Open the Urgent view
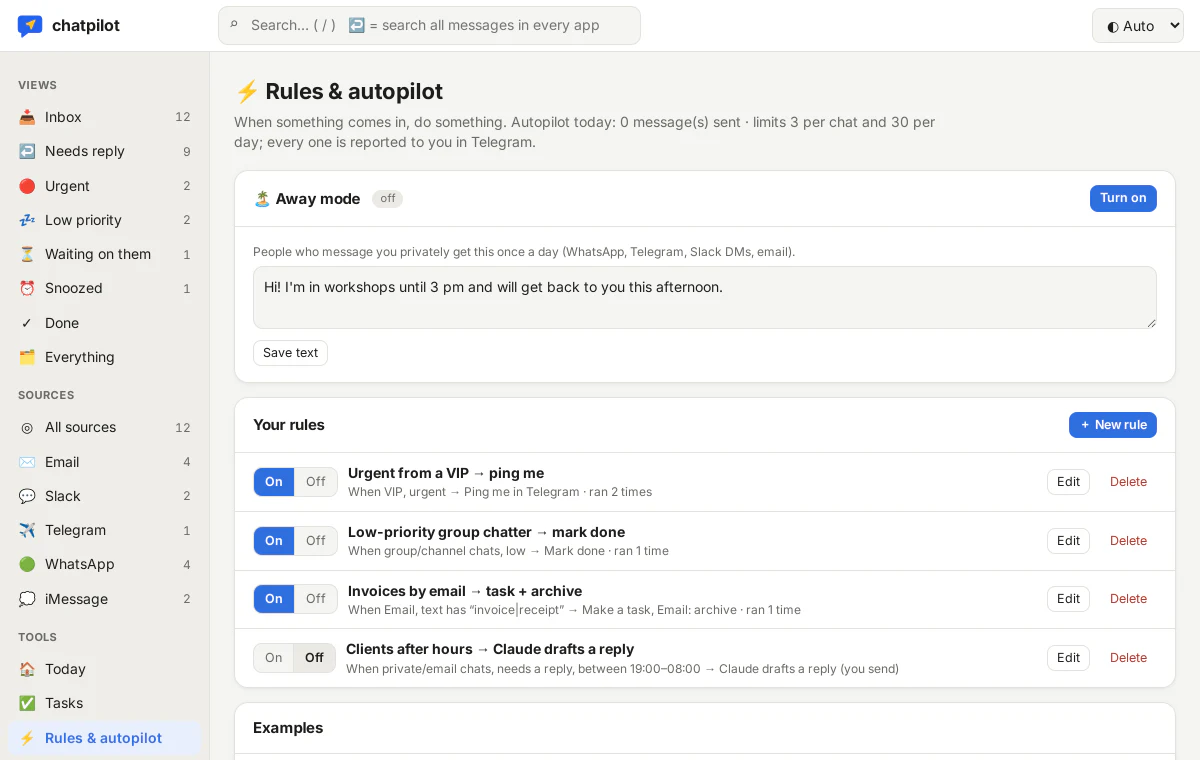The image size is (1200, 760). tap(104, 186)
